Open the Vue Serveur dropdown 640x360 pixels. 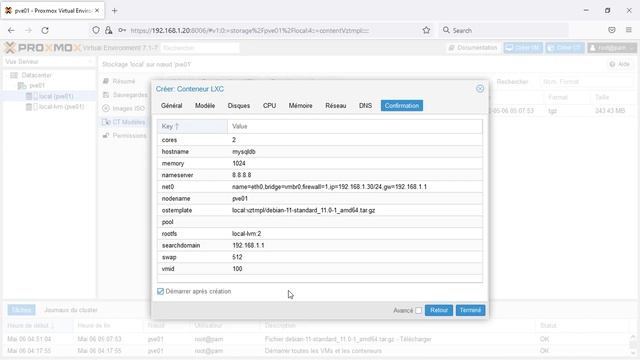[48, 62]
